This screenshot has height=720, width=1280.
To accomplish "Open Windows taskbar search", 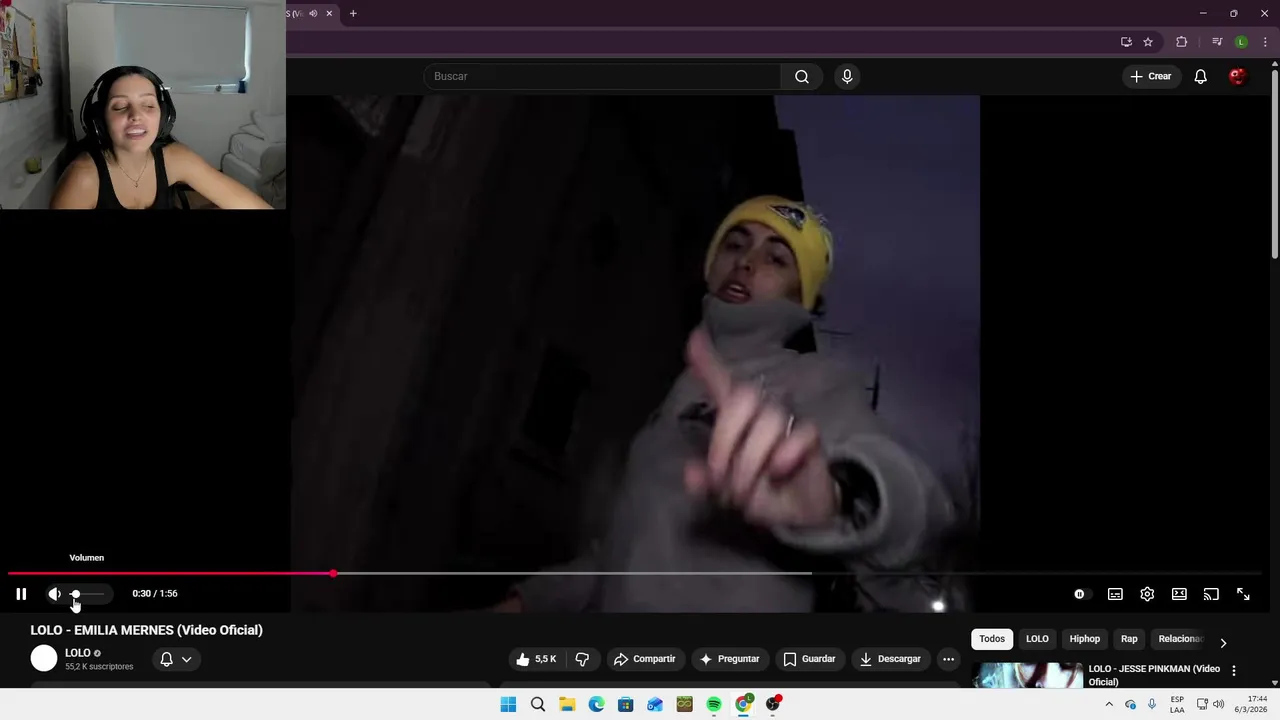I will (x=538, y=704).
